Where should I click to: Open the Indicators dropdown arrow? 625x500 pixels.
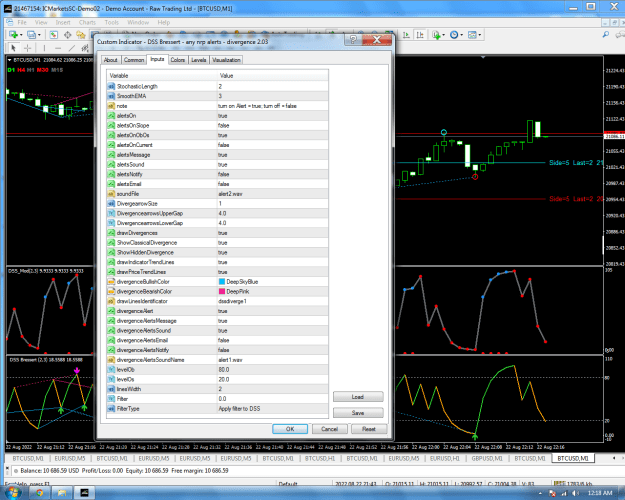(x=443, y=35)
